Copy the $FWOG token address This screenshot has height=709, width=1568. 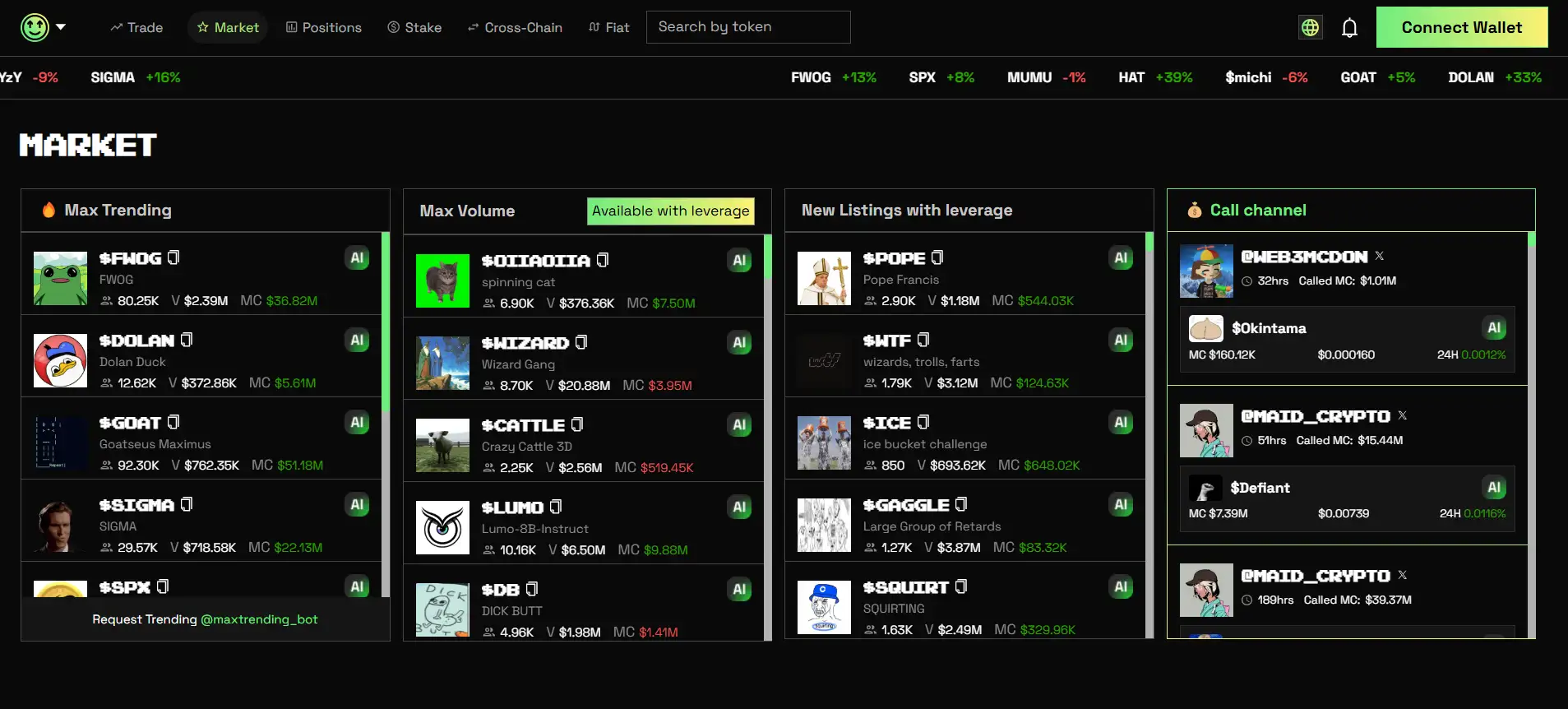[173, 257]
